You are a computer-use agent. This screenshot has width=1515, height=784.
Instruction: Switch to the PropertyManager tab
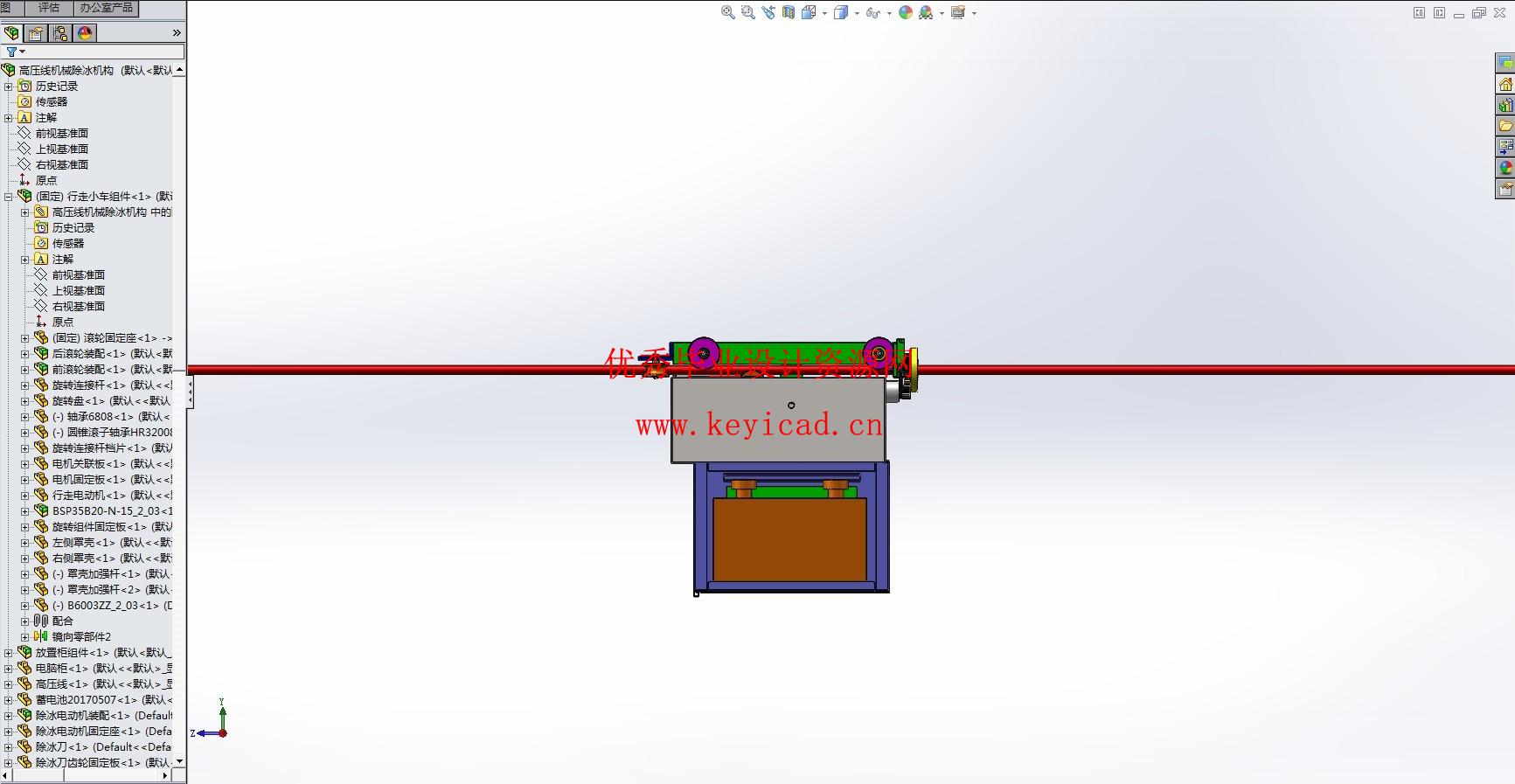pyautogui.click(x=36, y=33)
